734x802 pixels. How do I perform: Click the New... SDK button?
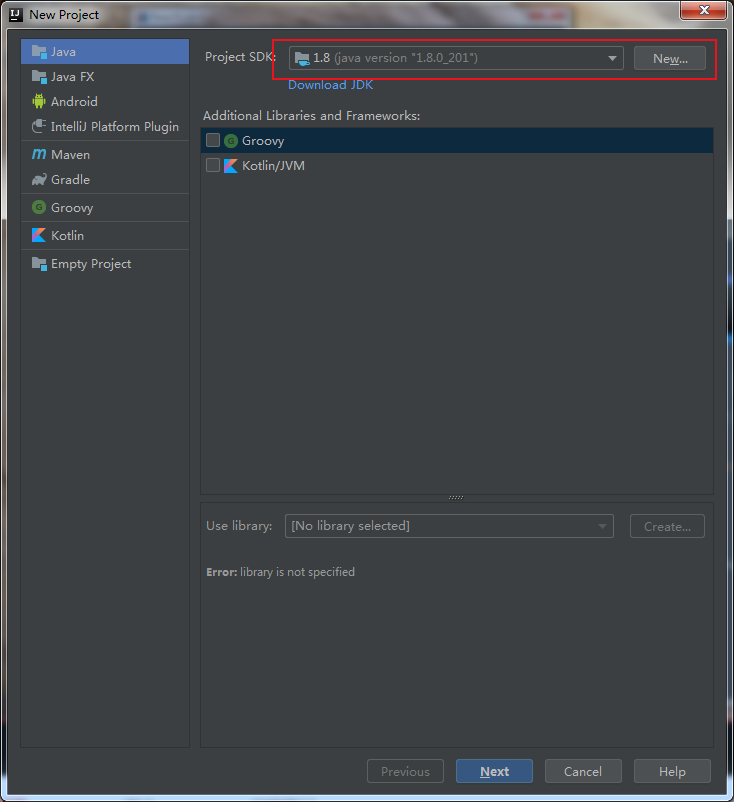click(670, 58)
